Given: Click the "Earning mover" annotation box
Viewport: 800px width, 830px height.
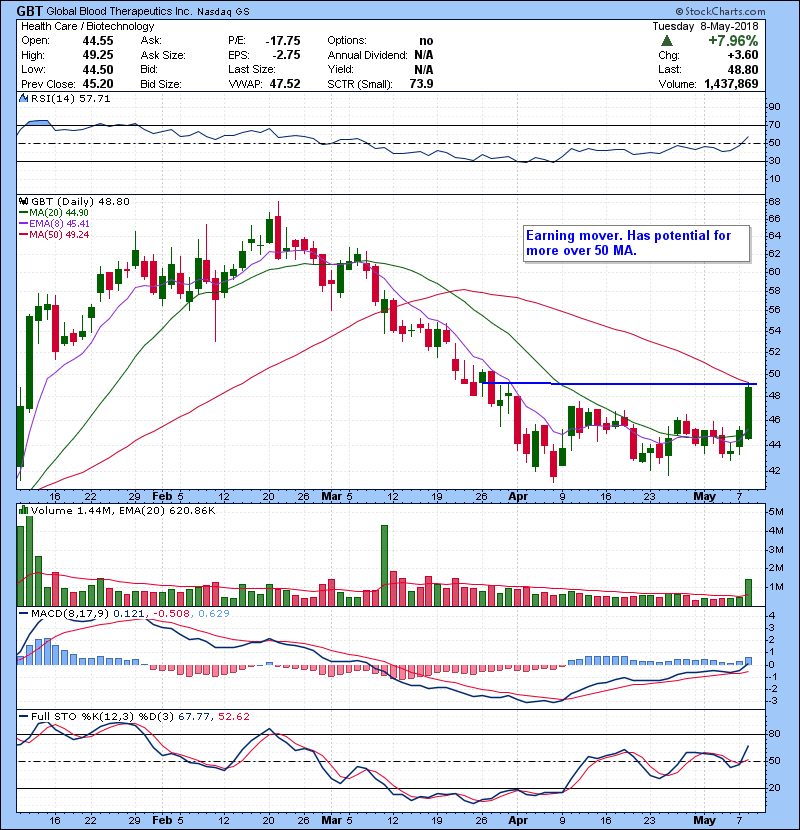Looking at the screenshot, I should pyautogui.click(x=636, y=243).
